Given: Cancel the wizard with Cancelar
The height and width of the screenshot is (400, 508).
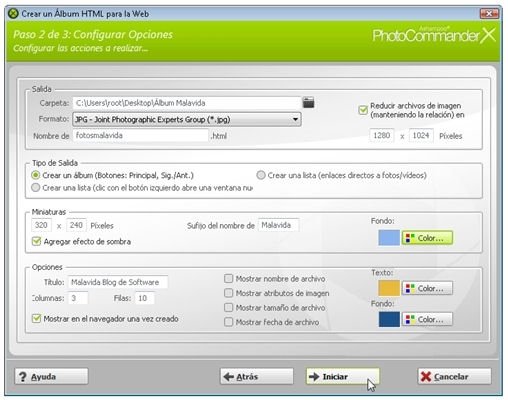Looking at the screenshot, I should 454,377.
